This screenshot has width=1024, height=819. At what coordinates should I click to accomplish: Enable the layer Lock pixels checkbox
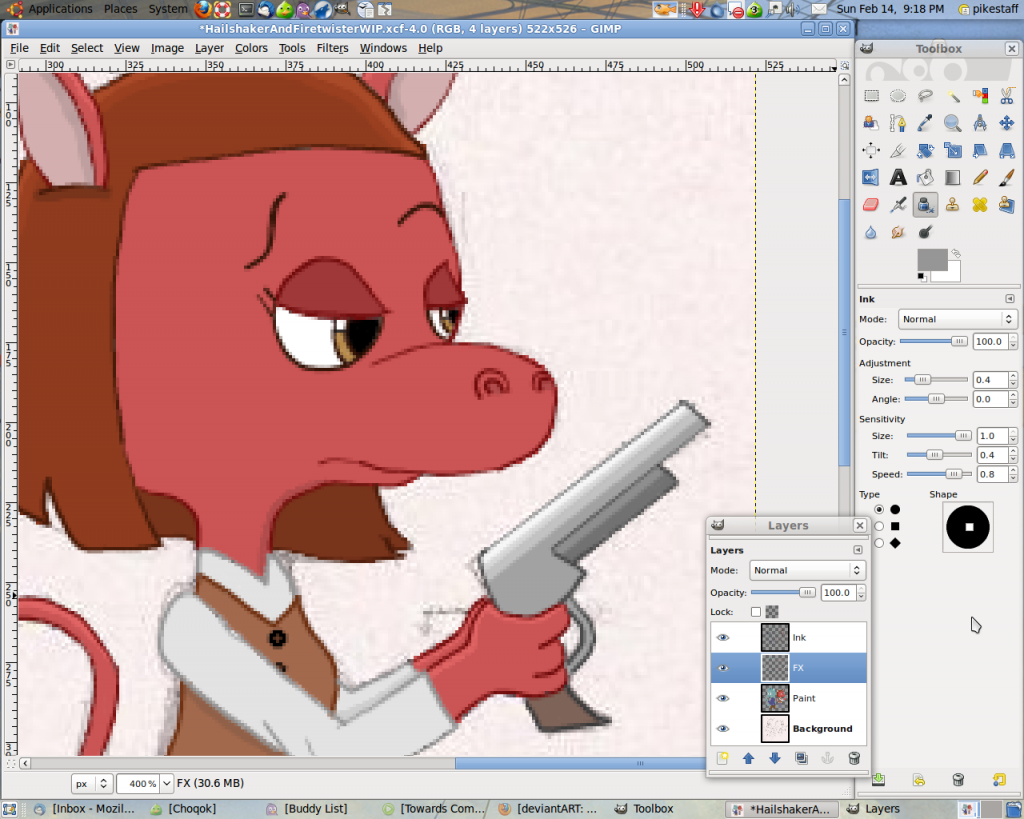(x=756, y=612)
